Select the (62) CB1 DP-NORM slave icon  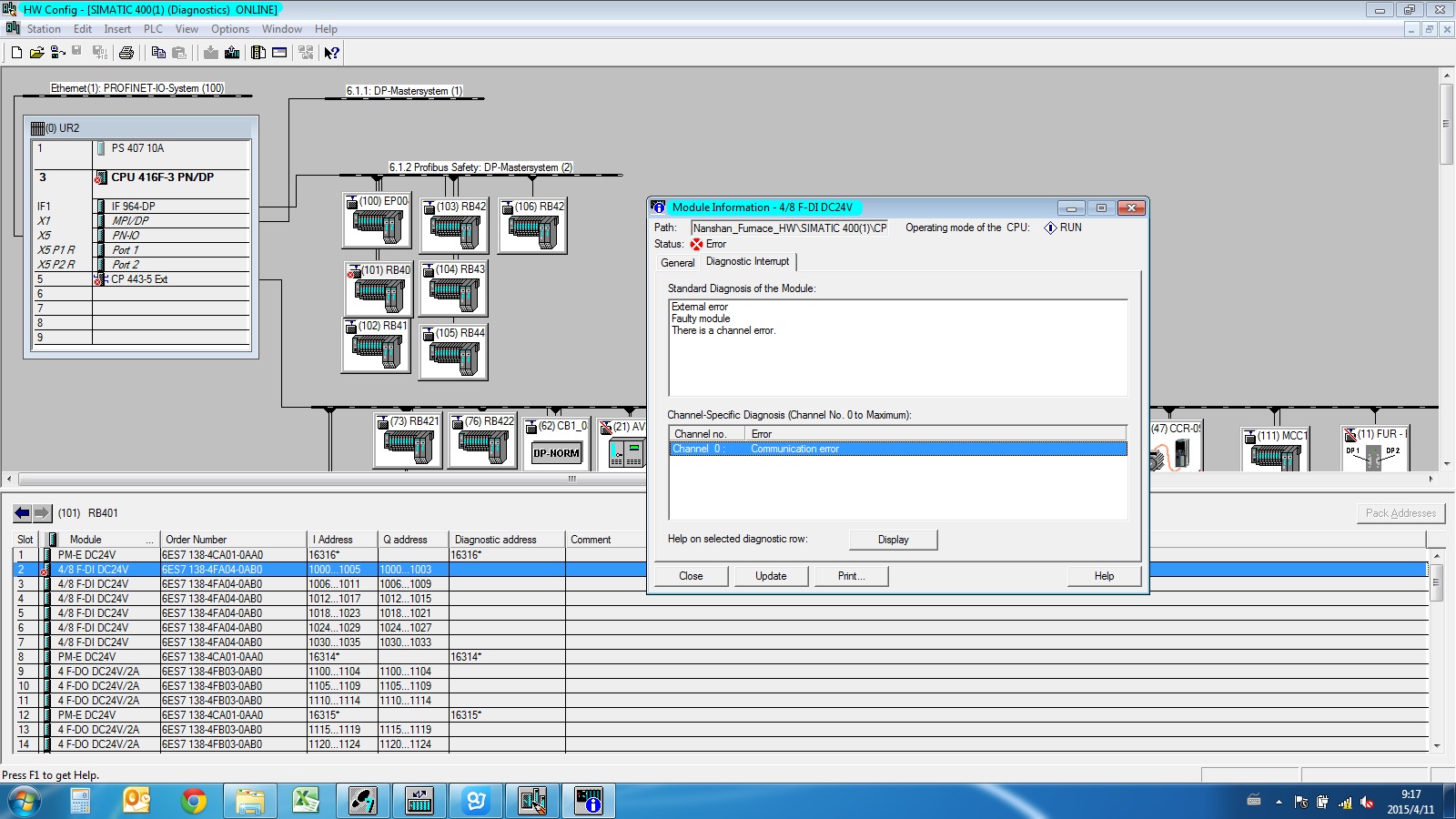[556, 443]
